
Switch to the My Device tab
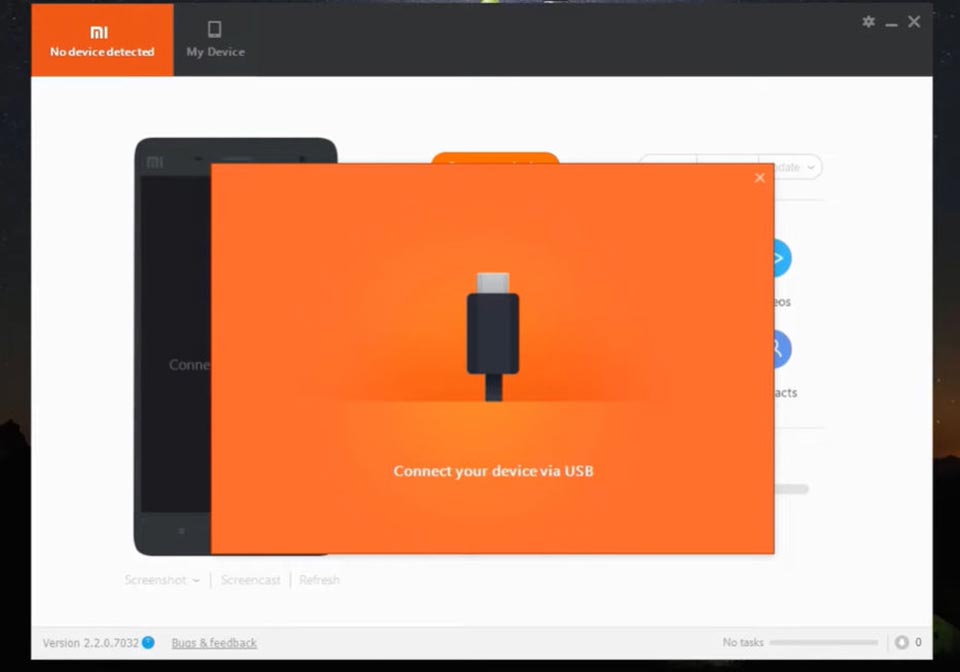[x=214, y=40]
